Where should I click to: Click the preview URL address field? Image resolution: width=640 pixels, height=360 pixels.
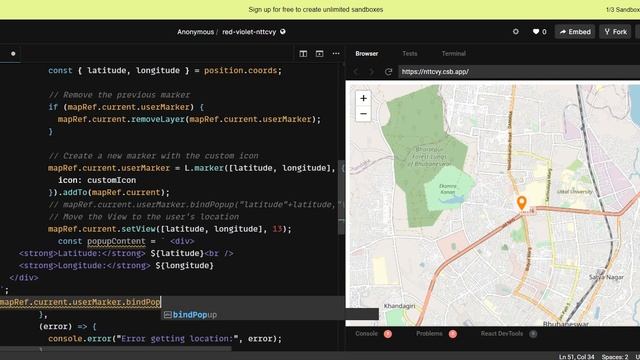(519, 71)
